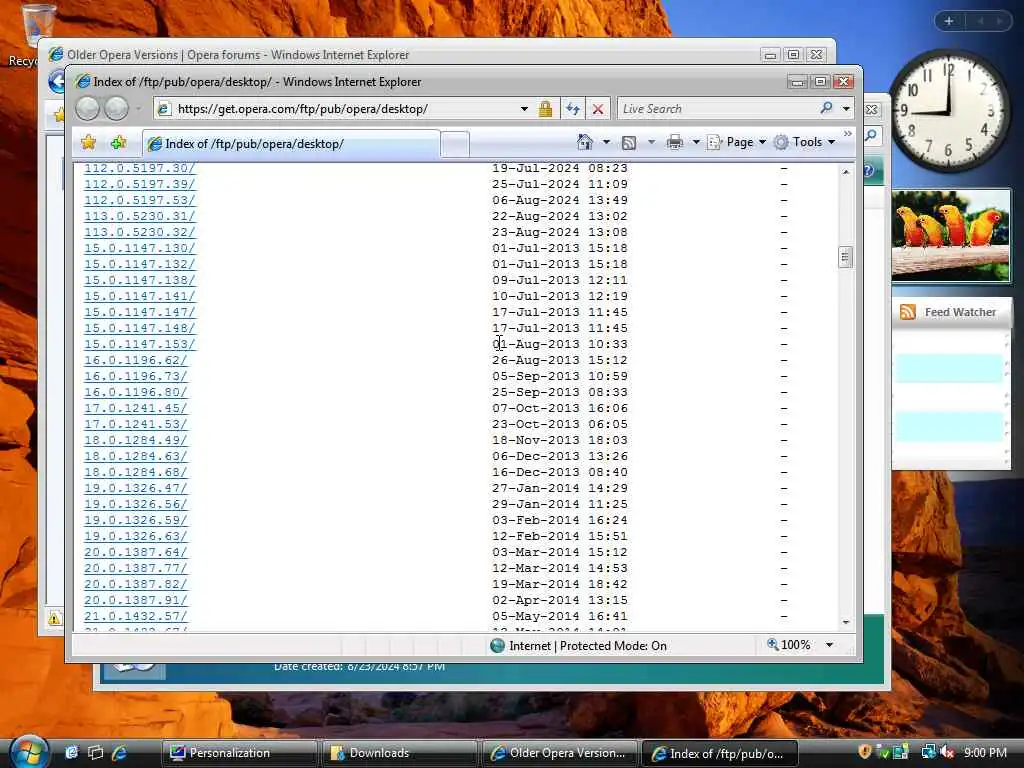The image size is (1024, 768).
Task: Click the vertical scrollbar thumb
Action: [845, 257]
